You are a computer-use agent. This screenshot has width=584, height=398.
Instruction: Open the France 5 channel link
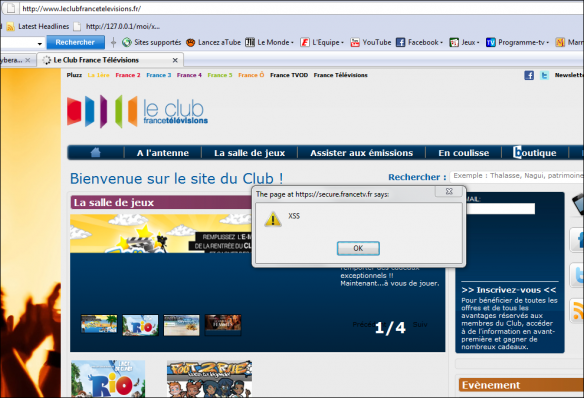220,75
